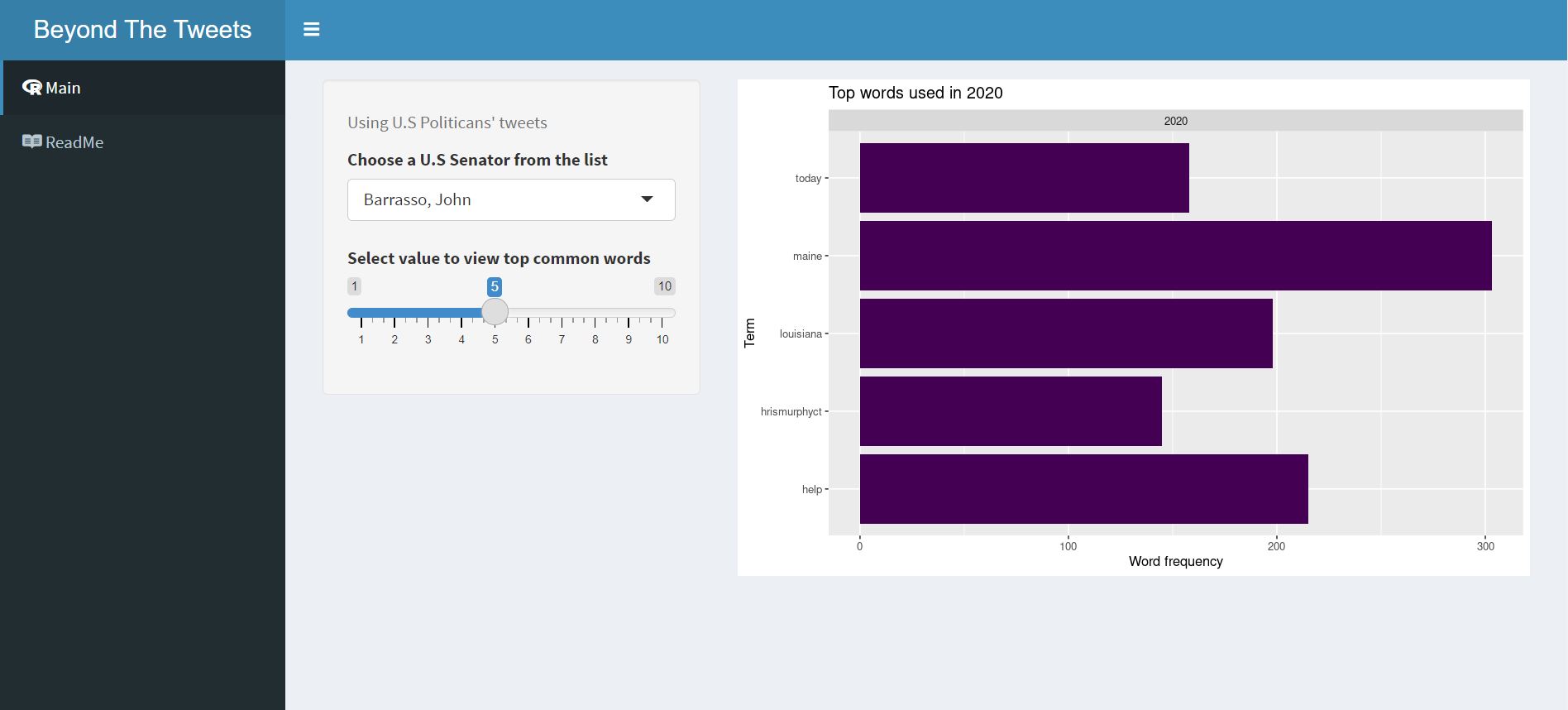Click the today bar in the chart

[1024, 178]
